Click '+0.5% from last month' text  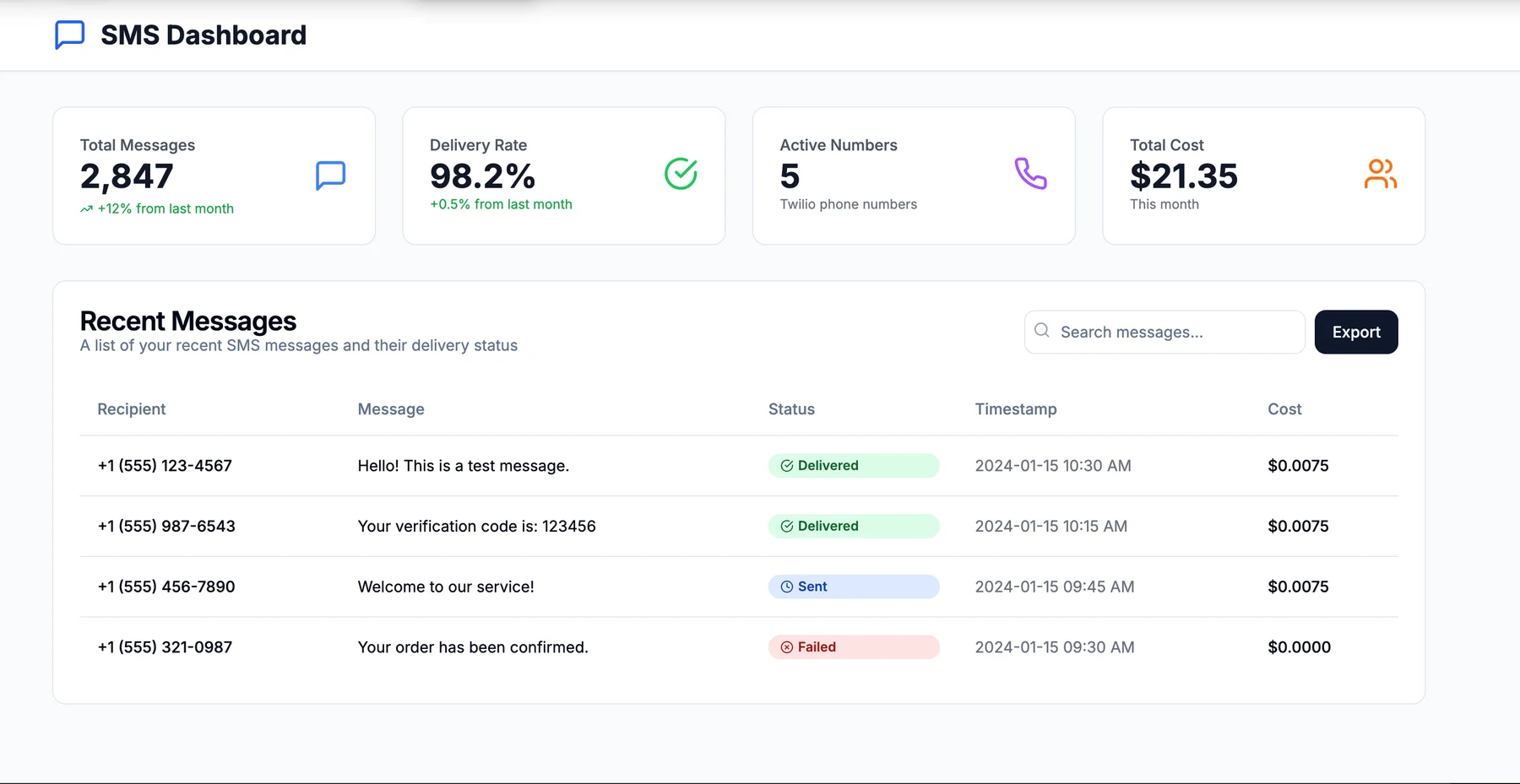pyautogui.click(x=501, y=204)
